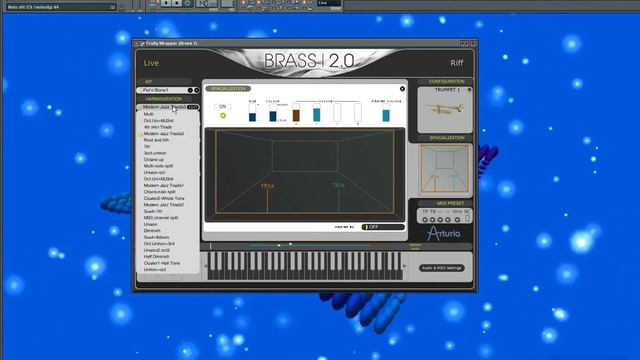This screenshot has width=640, height=360.
Task: Select Unison+oct harmonization entry
Action: coord(155,270)
